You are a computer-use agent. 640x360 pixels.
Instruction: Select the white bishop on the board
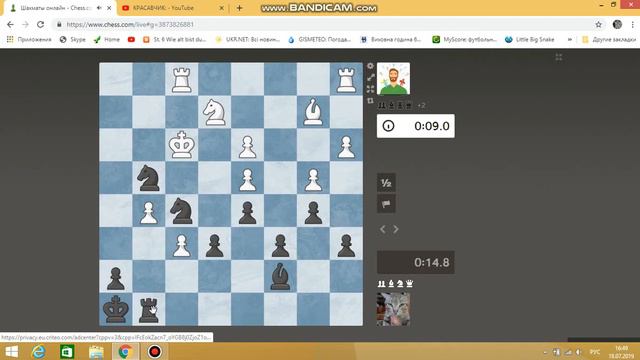pos(313,112)
